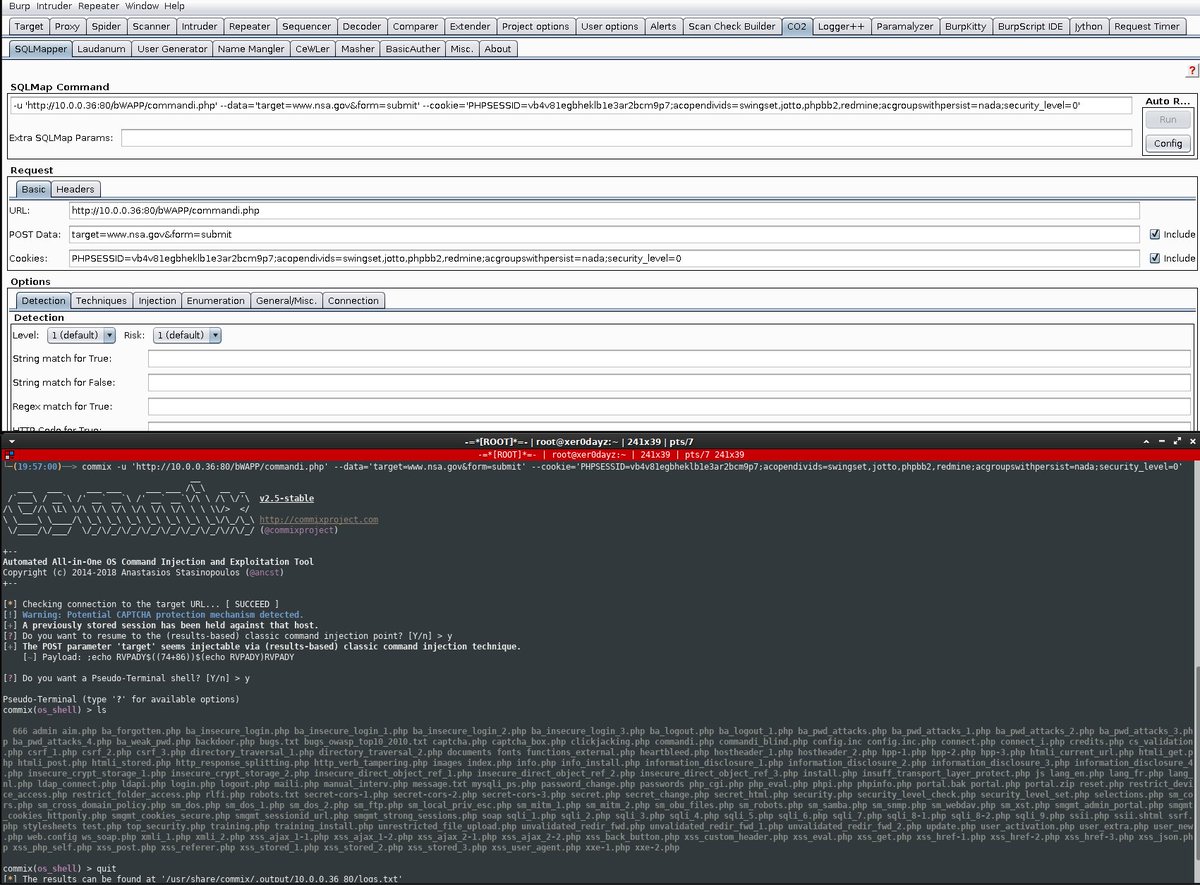Screen dimensions: 1200x885
Task: Switch to the Headers request tab
Action: point(75,189)
